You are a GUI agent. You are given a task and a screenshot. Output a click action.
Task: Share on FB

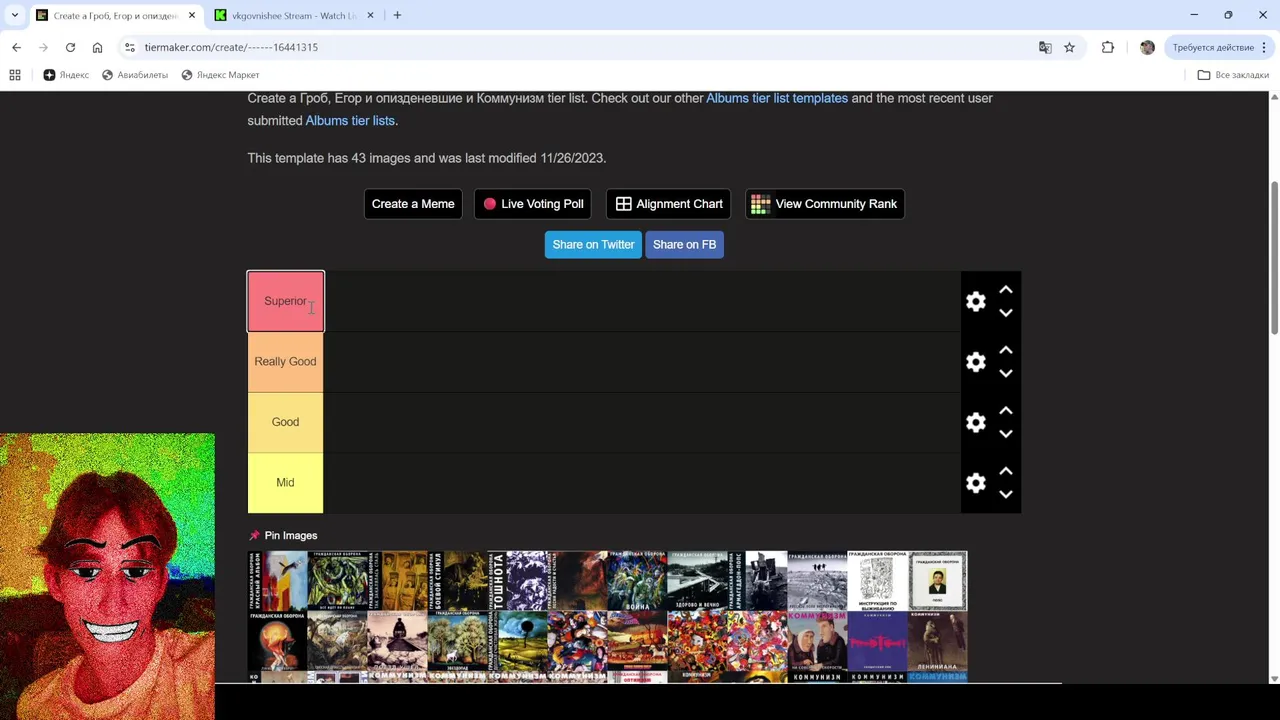pyautogui.click(x=684, y=245)
